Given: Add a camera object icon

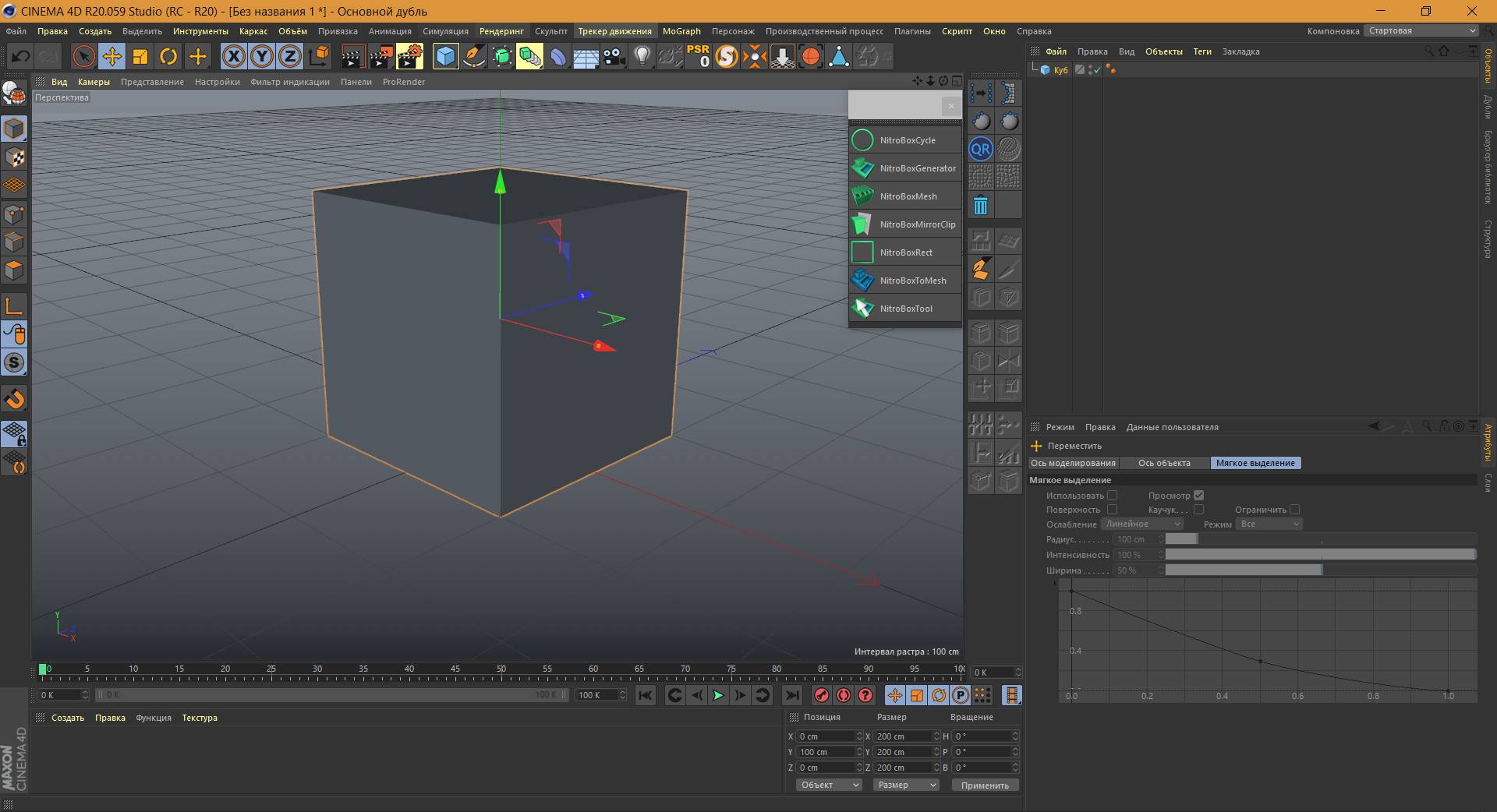Looking at the screenshot, I should point(614,56).
